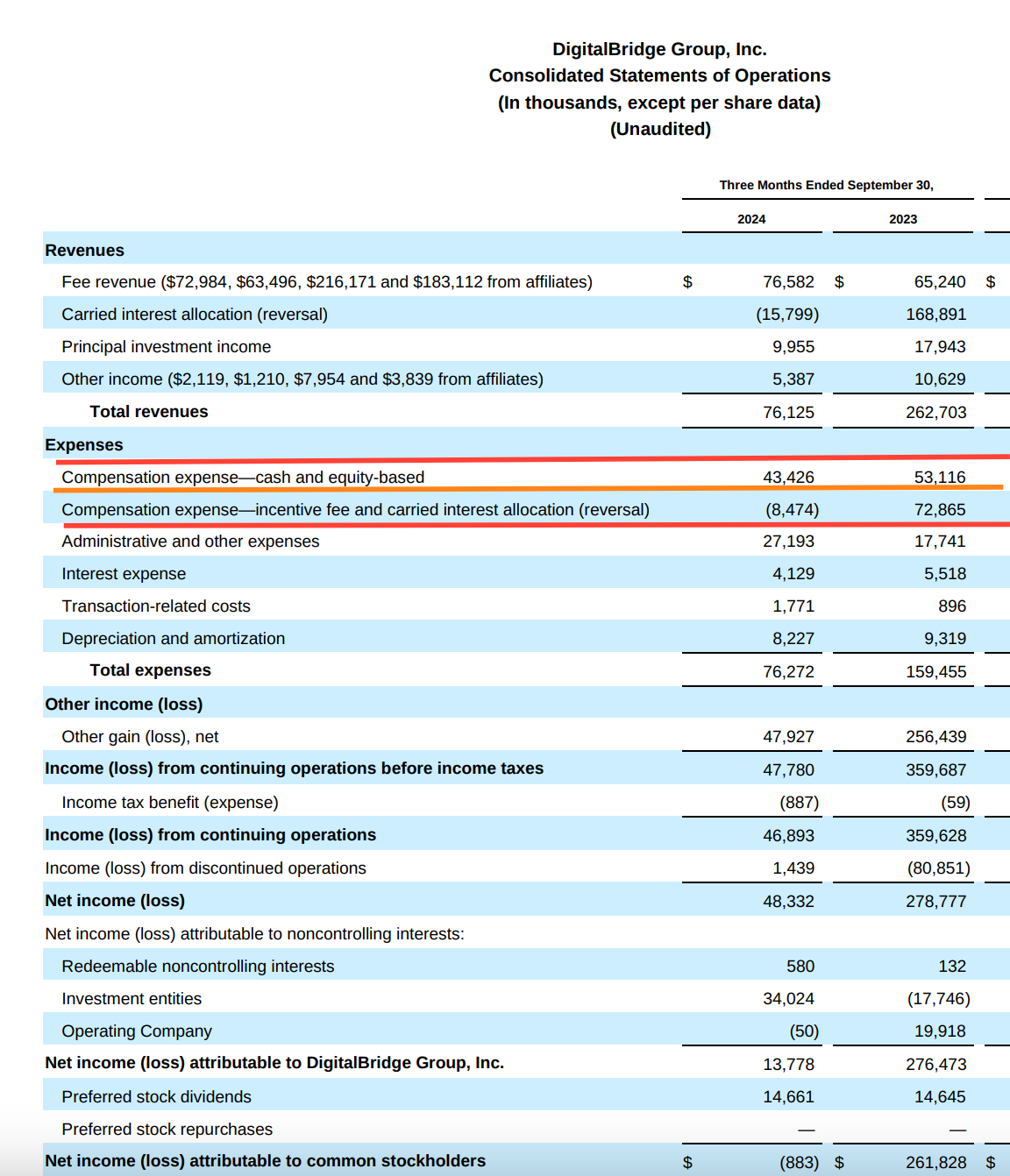The image size is (1010, 1176).
Task: Click the Investment entities label
Action: coord(132,999)
